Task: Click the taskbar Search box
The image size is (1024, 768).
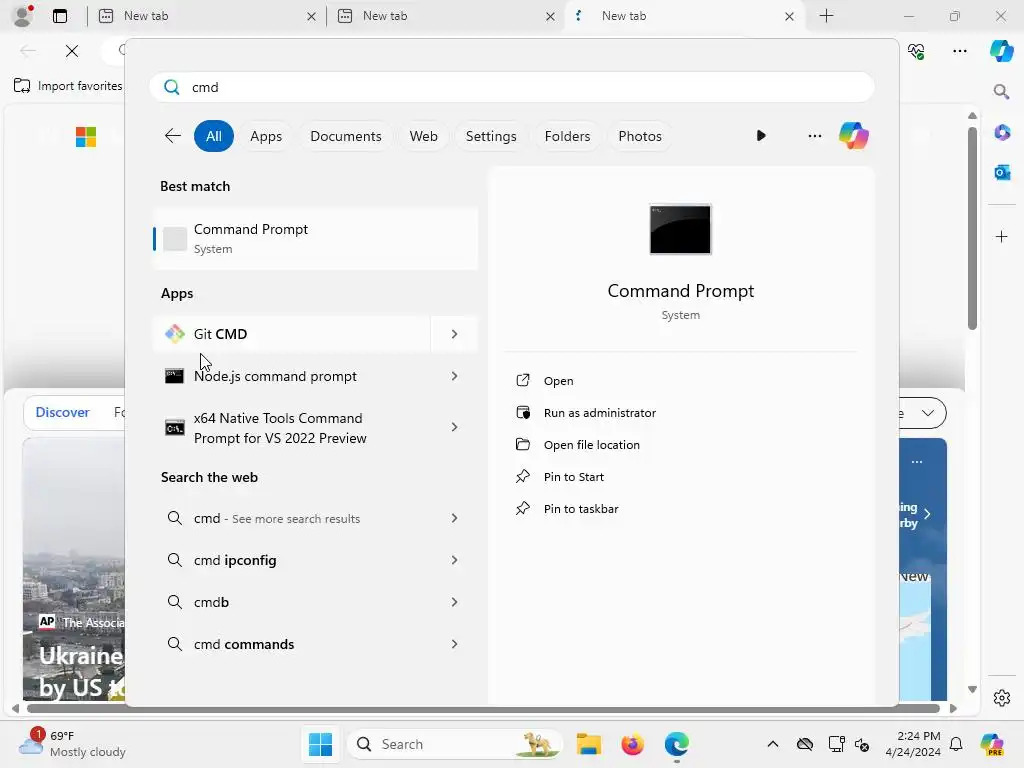Action: pos(455,744)
